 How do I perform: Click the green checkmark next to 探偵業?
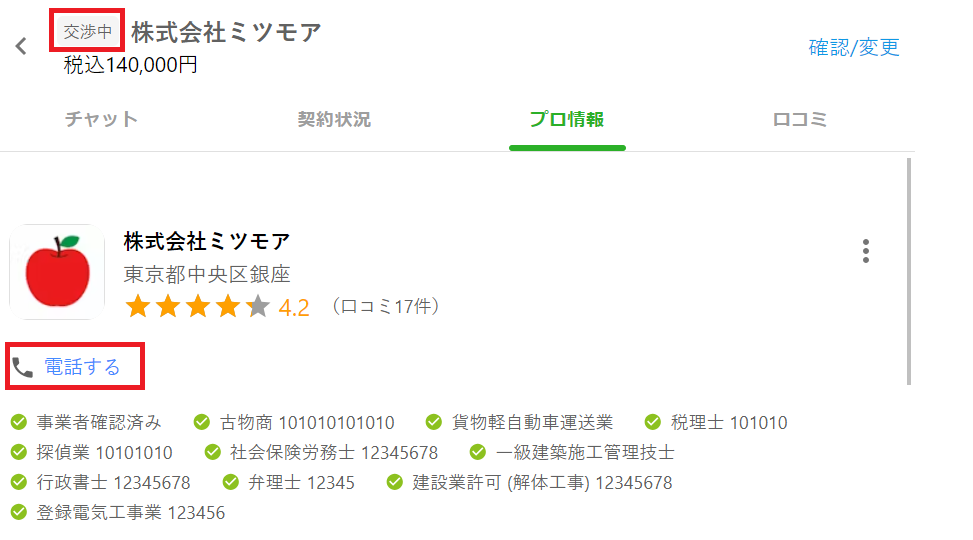[x=19, y=452]
